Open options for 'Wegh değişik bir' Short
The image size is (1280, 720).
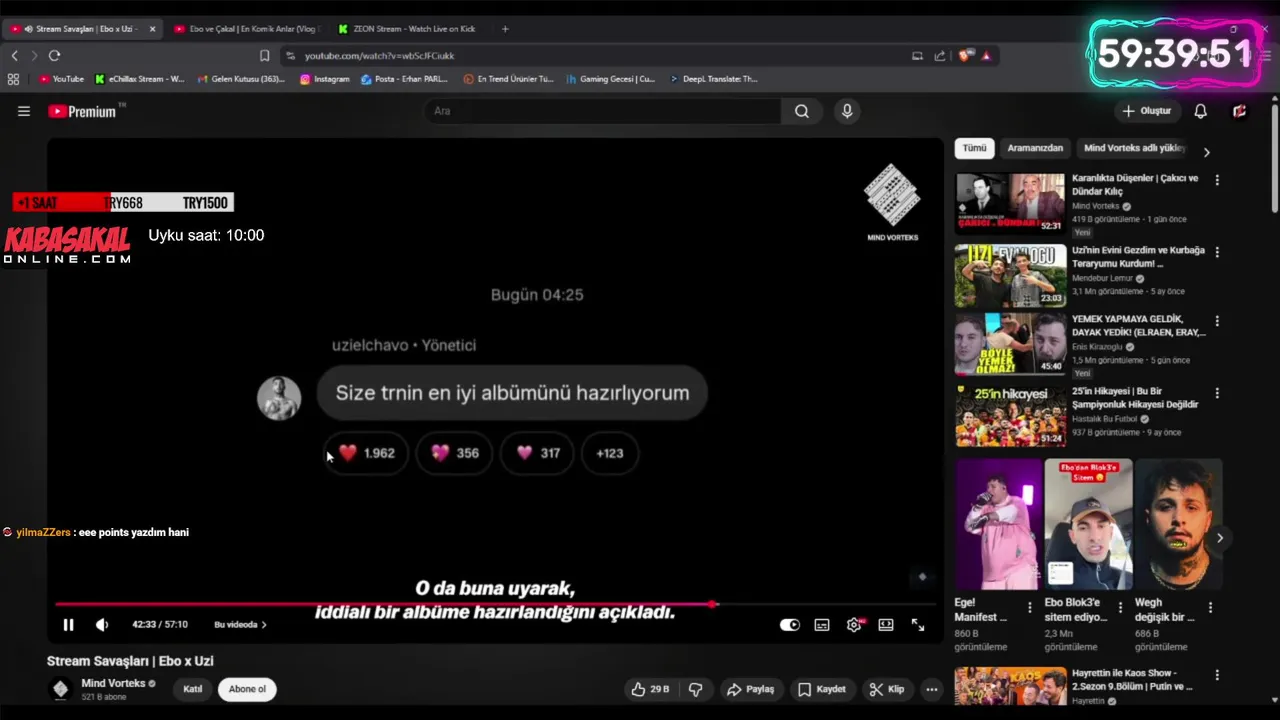1210,607
